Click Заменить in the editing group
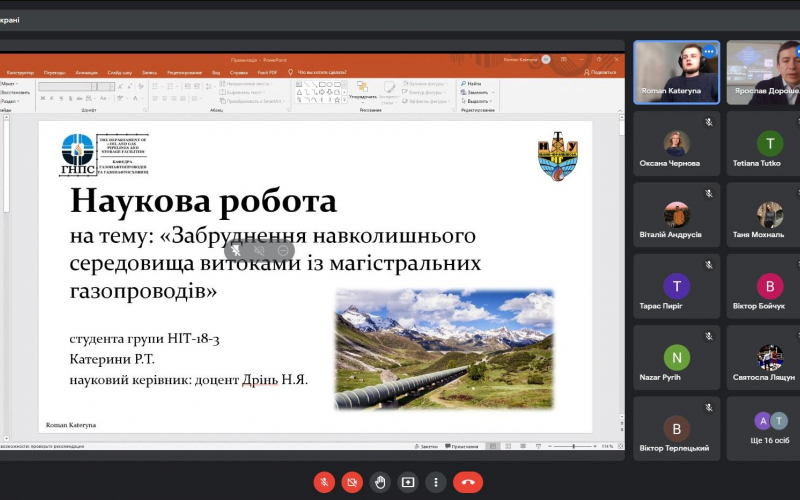The image size is (800, 500). (x=477, y=92)
